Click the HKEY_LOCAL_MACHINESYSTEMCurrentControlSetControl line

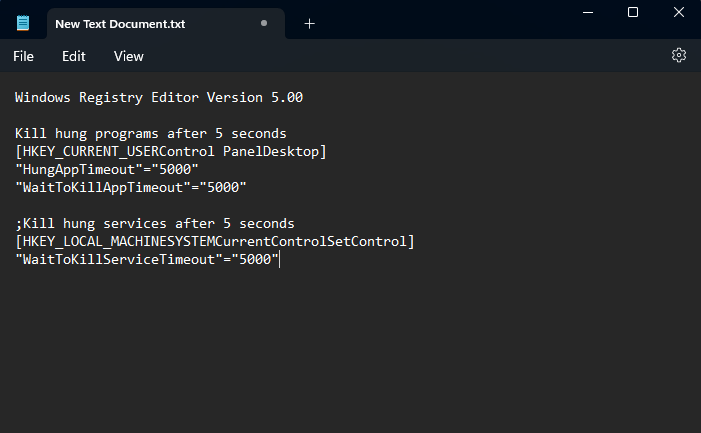[x=214, y=241]
